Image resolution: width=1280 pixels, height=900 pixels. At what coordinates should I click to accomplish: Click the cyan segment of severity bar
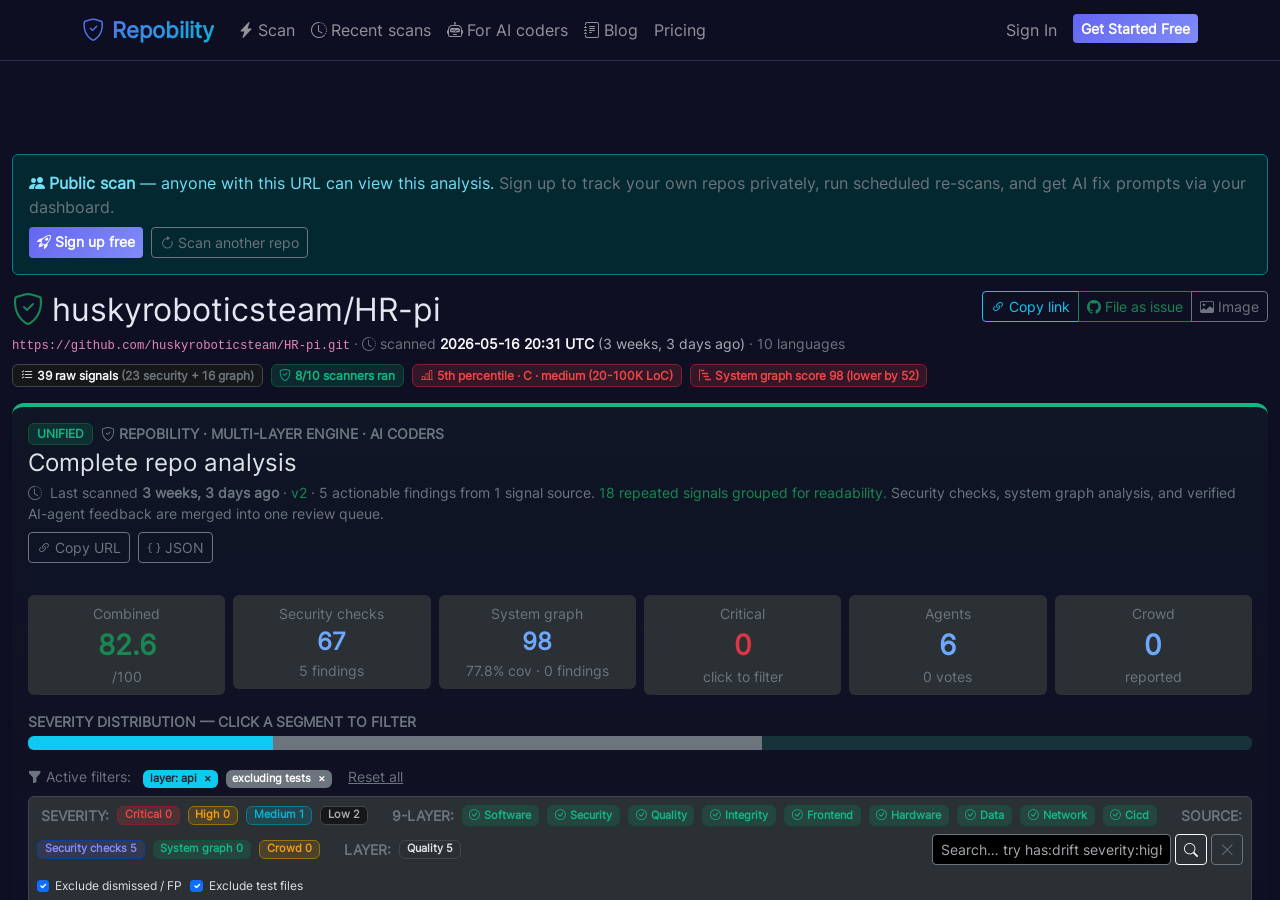[x=150, y=743]
